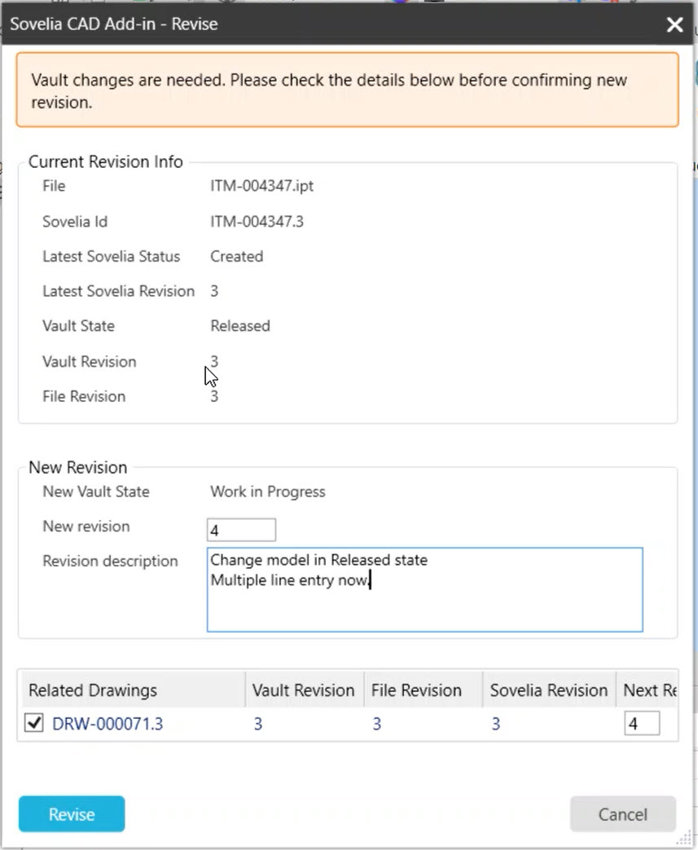Click the New Vault State value Work in Progress
Image resolution: width=698 pixels, height=850 pixels.
coord(268,492)
